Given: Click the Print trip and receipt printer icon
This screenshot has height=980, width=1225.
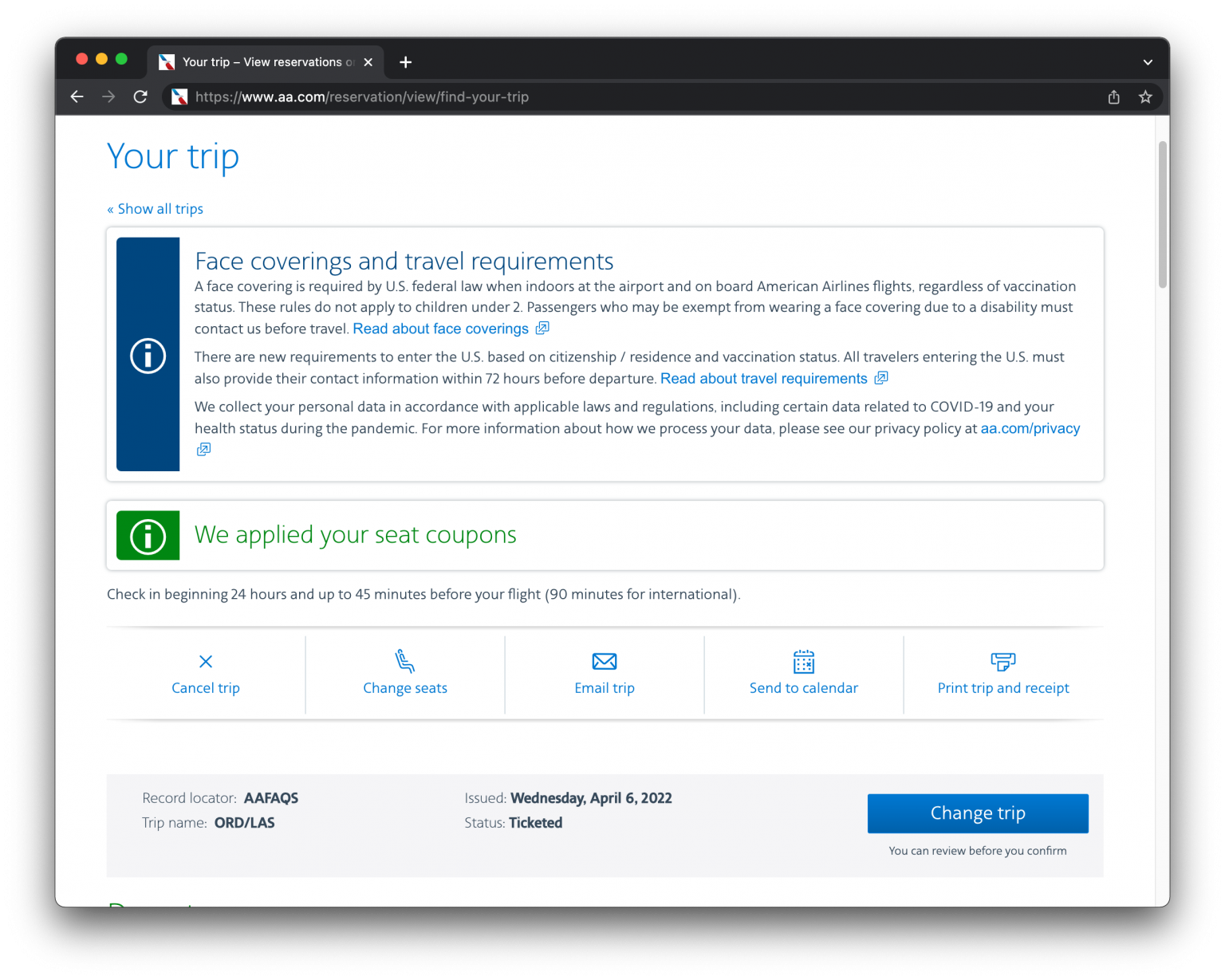Looking at the screenshot, I should point(1002,662).
